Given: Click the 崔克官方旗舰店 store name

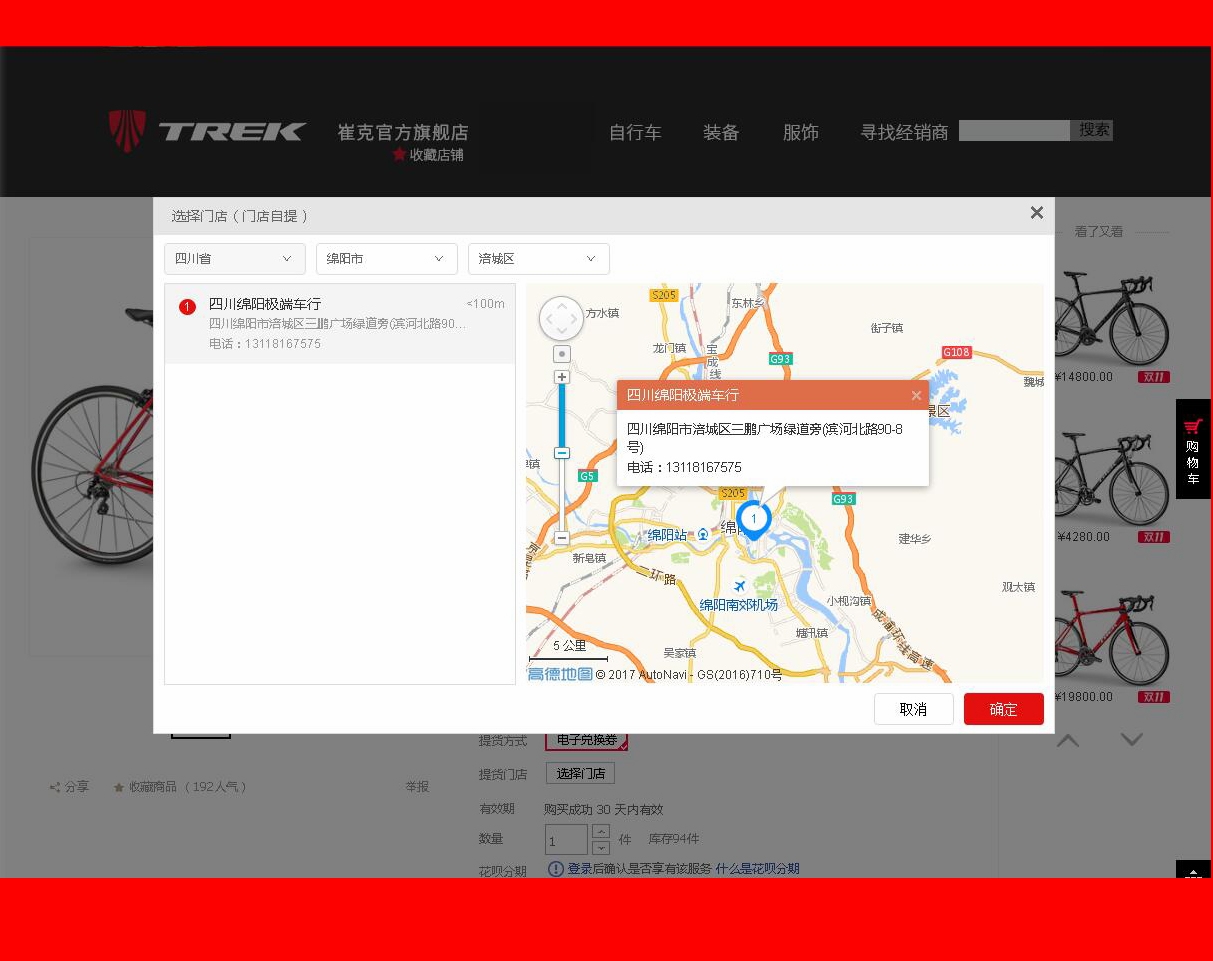Looking at the screenshot, I should pos(403,132).
